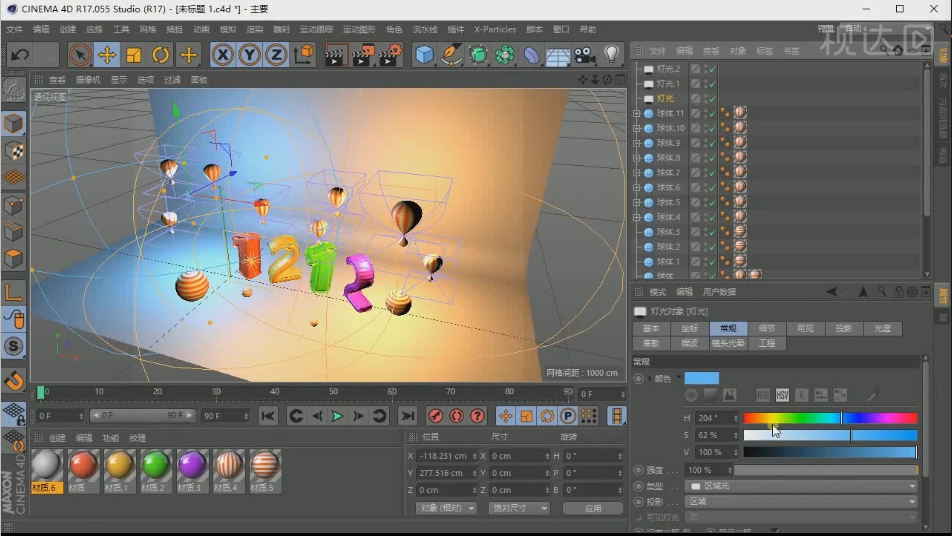
Task: Switch color mode to RGB button
Action: pyautogui.click(x=763, y=396)
